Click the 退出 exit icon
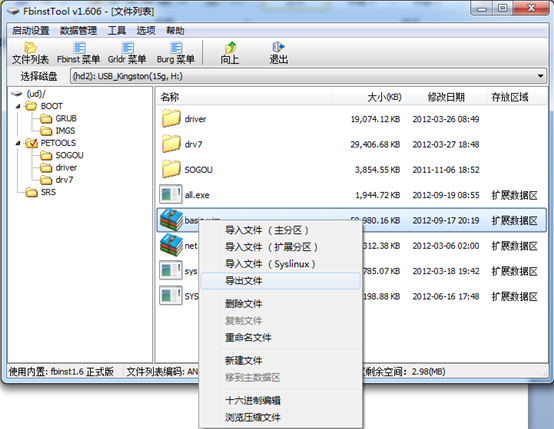554x429 pixels. point(278,53)
